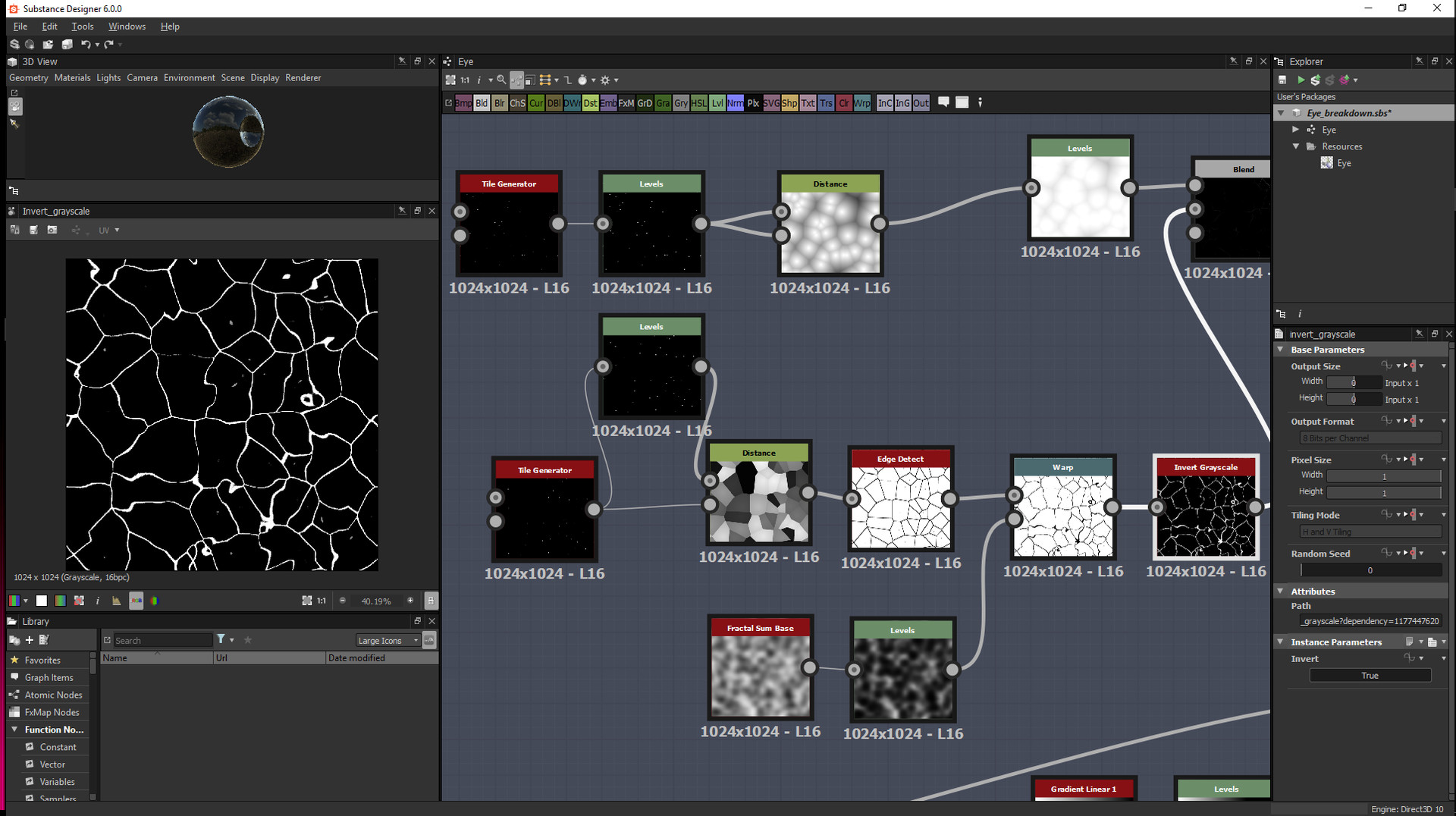The height and width of the screenshot is (816, 1456).
Task: Open the Tools menu
Action: [83, 27]
